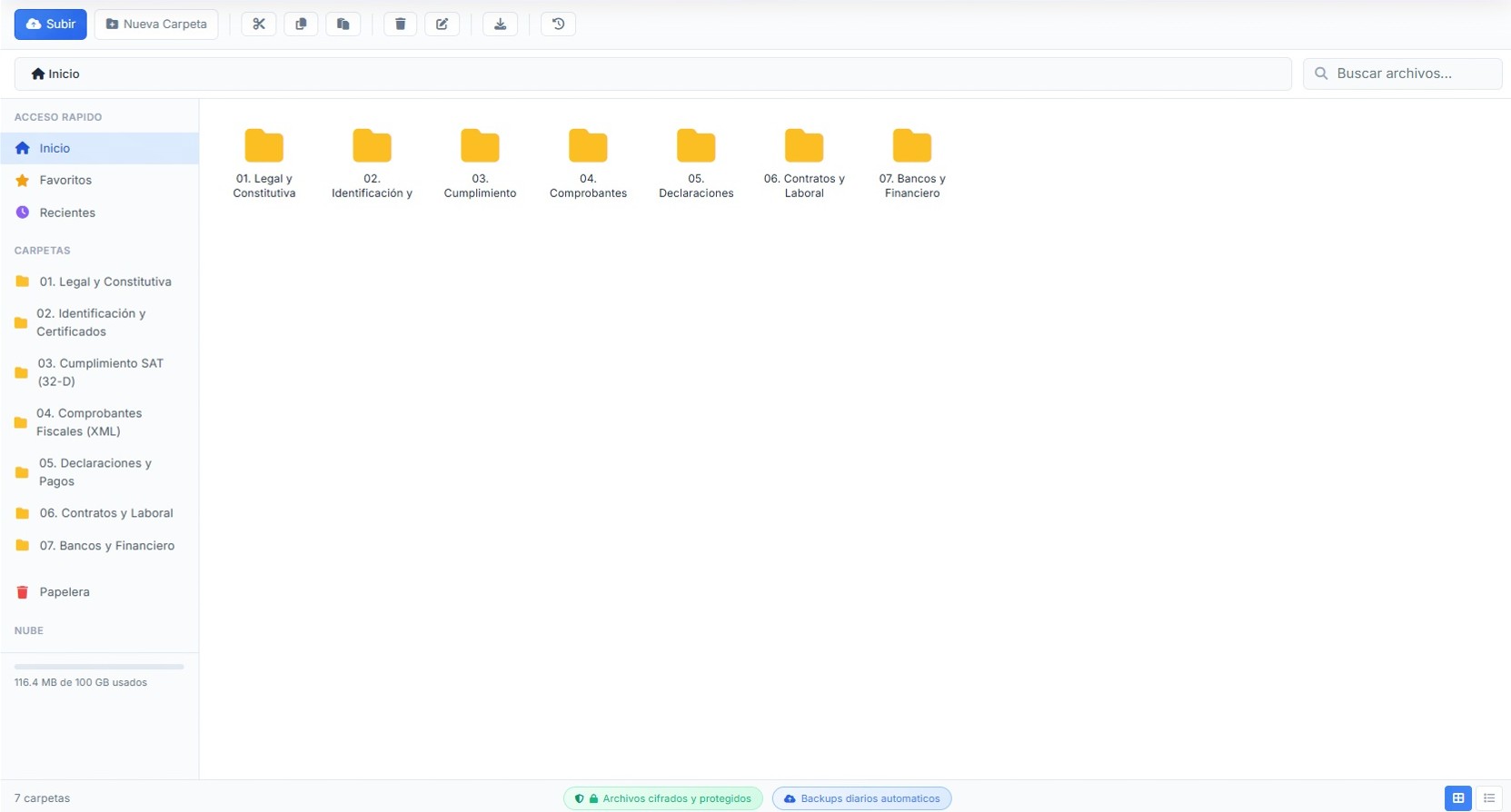Image resolution: width=1511 pixels, height=812 pixels.
Task: Select the 05. Declaraciones folder icon
Action: click(696, 146)
